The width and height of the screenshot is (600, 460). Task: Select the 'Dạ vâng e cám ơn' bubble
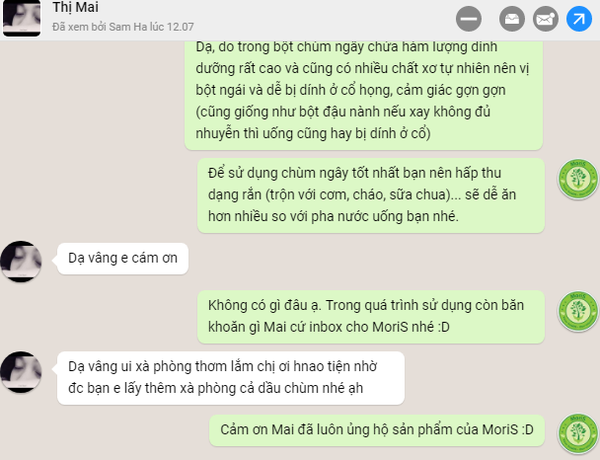coord(123,258)
